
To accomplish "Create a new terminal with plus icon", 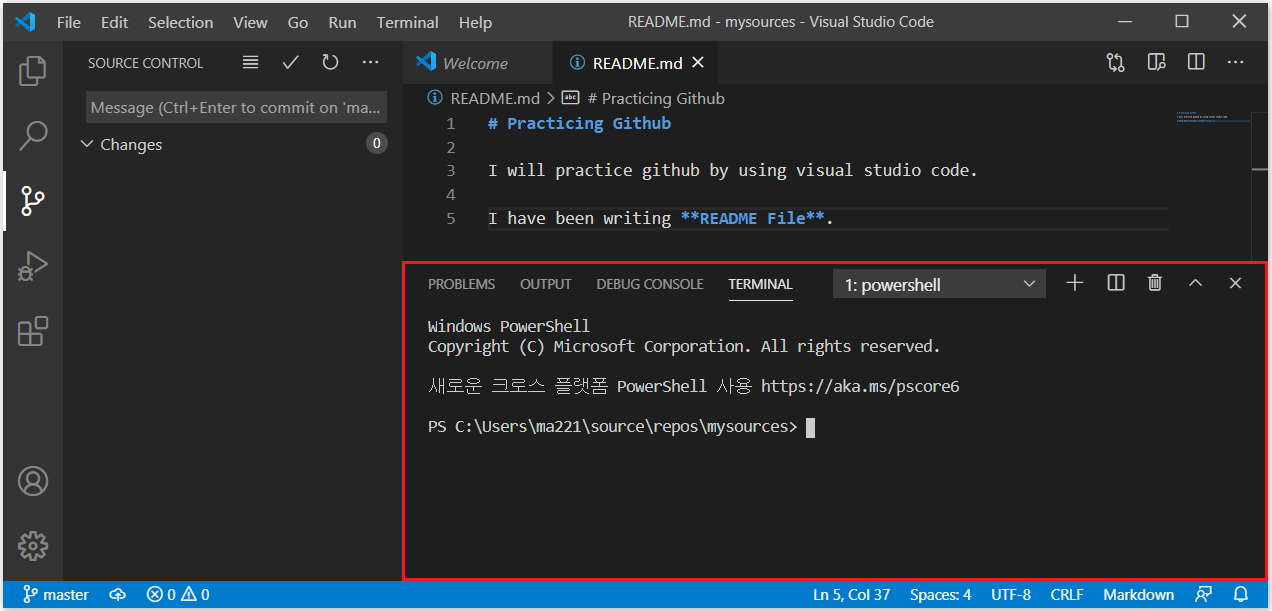I will 1075,283.
